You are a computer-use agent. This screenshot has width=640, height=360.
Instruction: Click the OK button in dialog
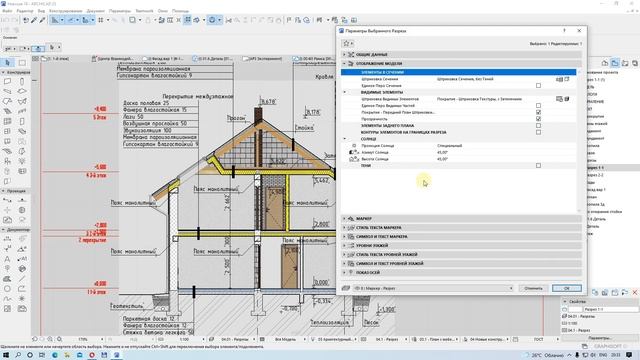click(567, 288)
